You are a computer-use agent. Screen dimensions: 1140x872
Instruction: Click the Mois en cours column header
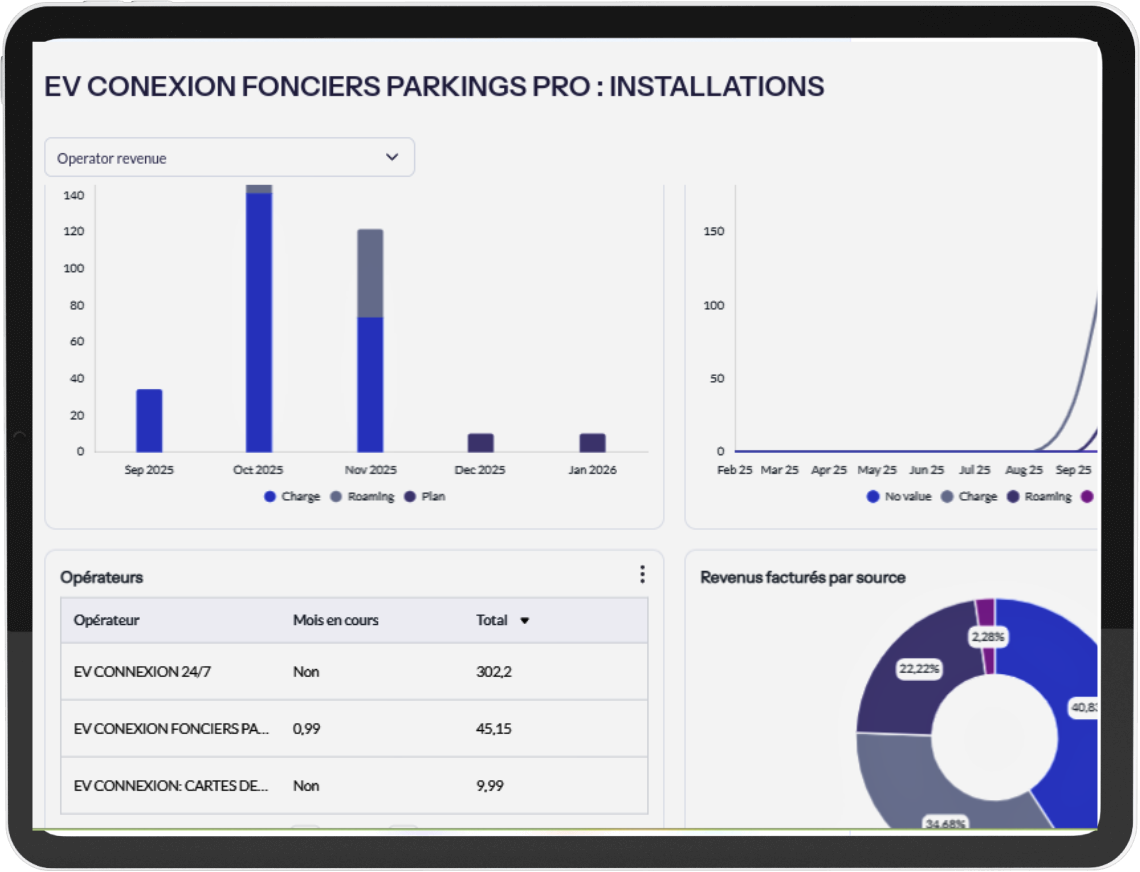pyautogui.click(x=336, y=621)
